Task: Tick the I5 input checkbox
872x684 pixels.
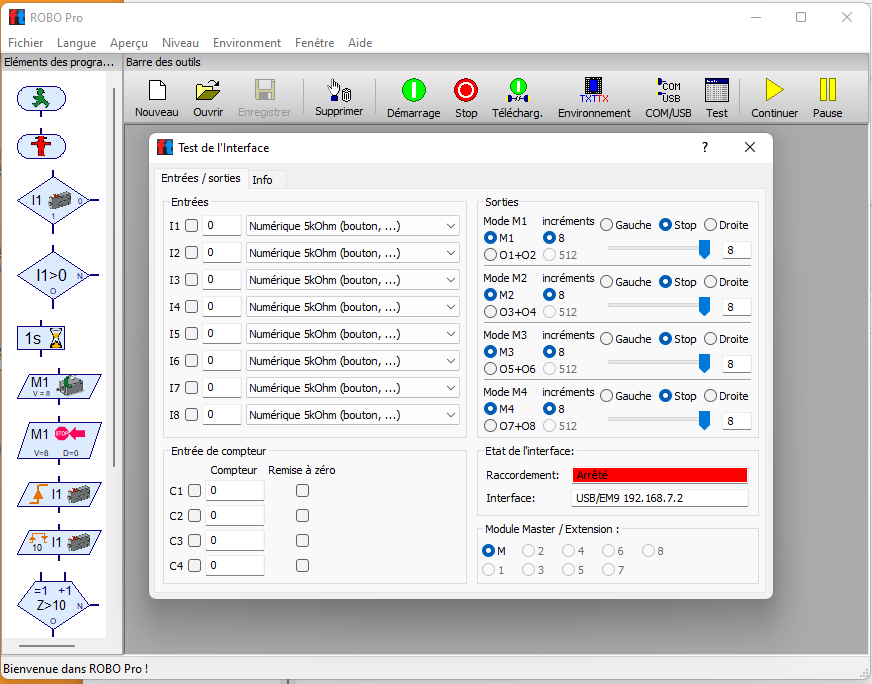Action: pos(191,334)
